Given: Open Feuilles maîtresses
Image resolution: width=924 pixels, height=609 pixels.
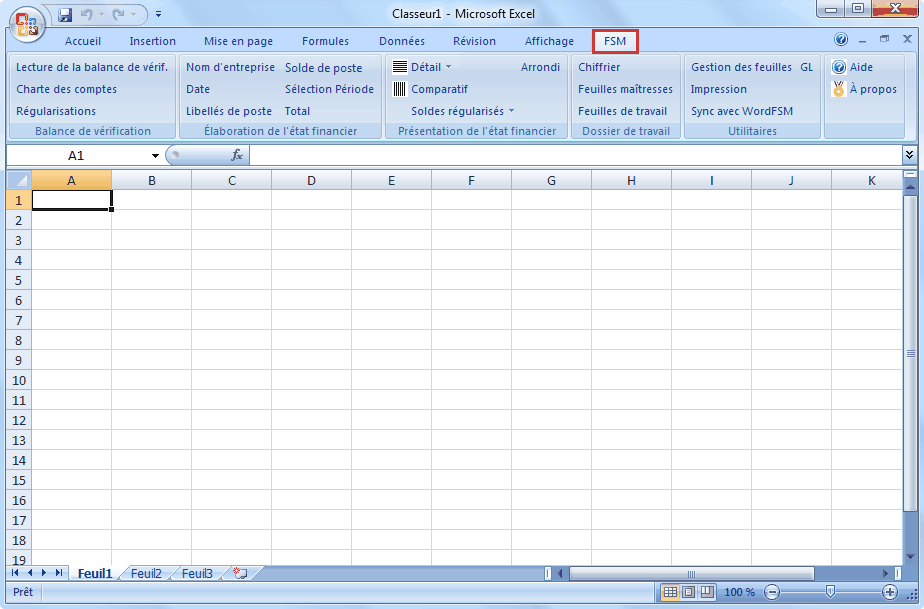Looking at the screenshot, I should 625,89.
